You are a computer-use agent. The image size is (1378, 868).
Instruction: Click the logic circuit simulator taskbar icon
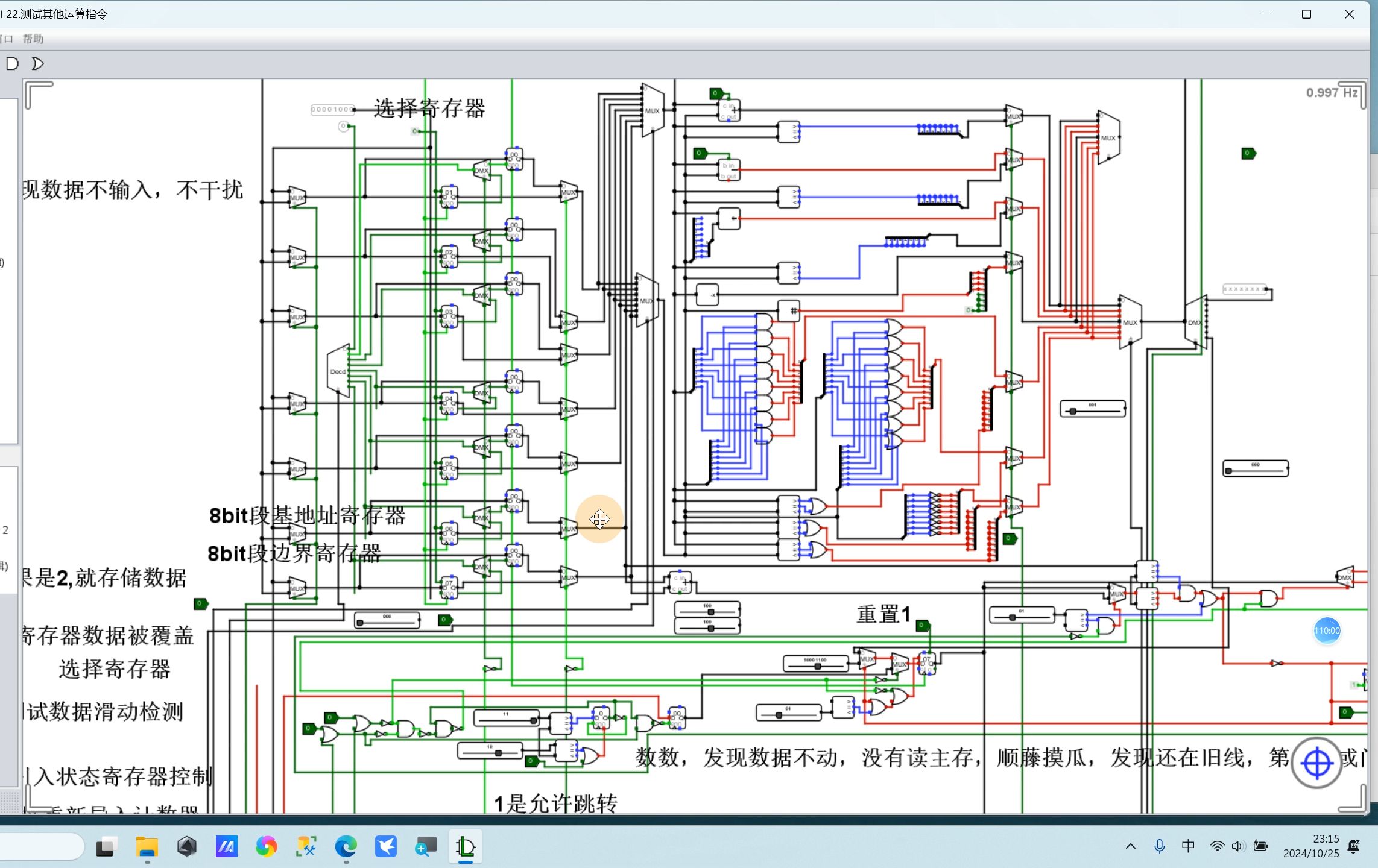pyautogui.click(x=466, y=847)
